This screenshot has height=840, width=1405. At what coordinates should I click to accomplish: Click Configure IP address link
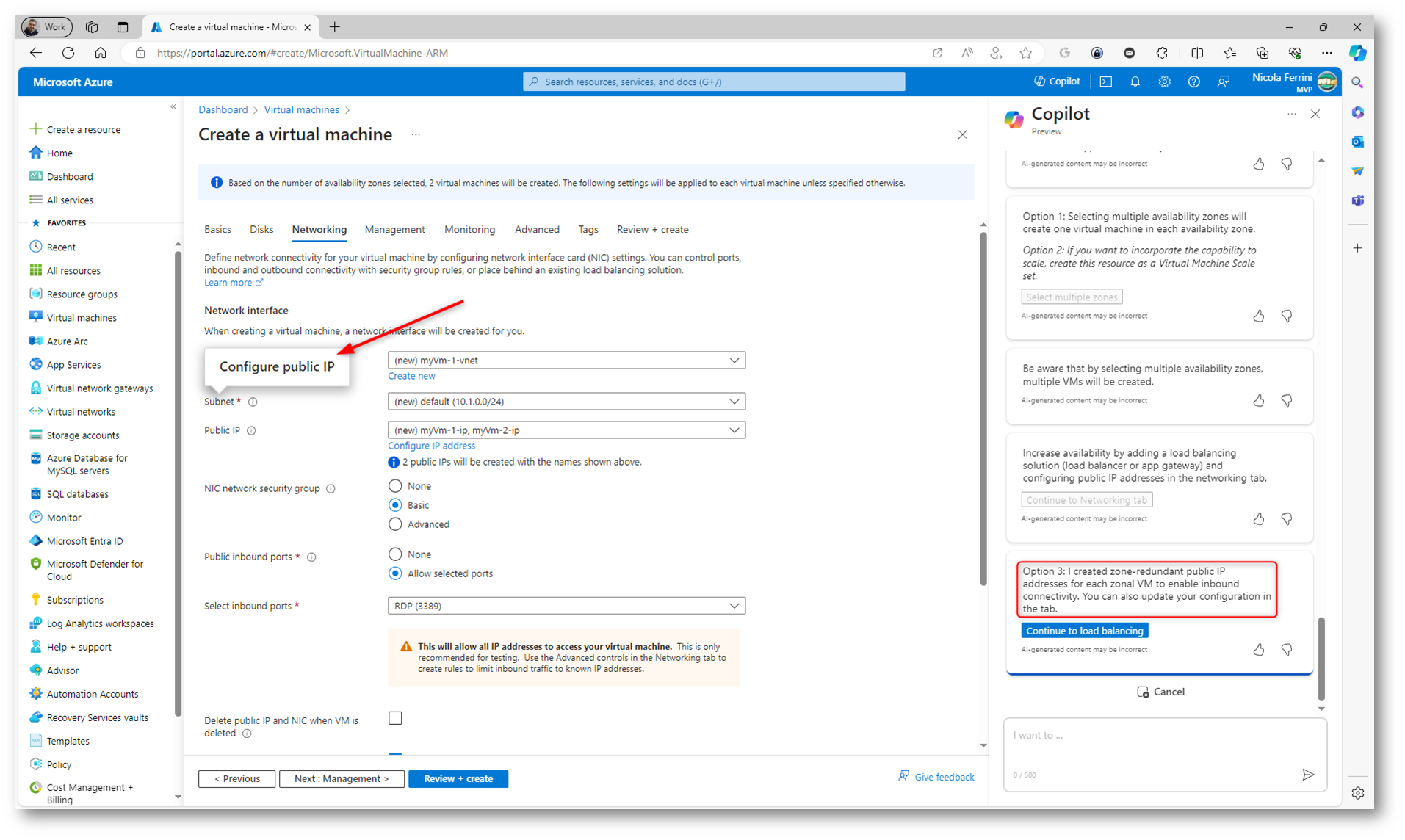tap(431, 446)
